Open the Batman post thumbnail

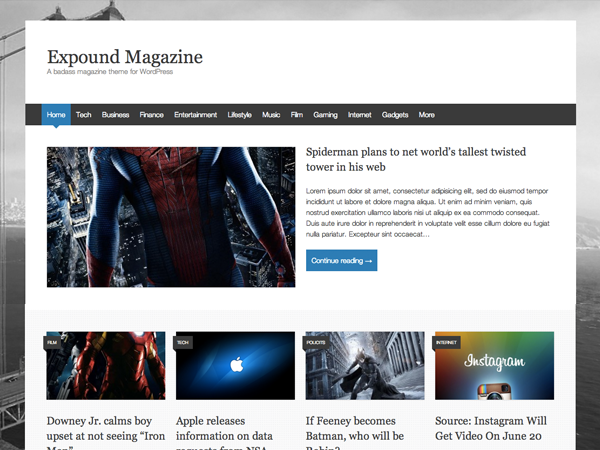(x=365, y=365)
